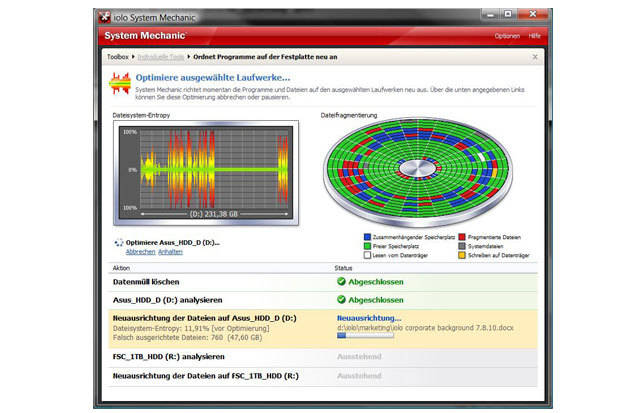
Task: Click the gray Systemdateien legend swatch
Action: 462,246
